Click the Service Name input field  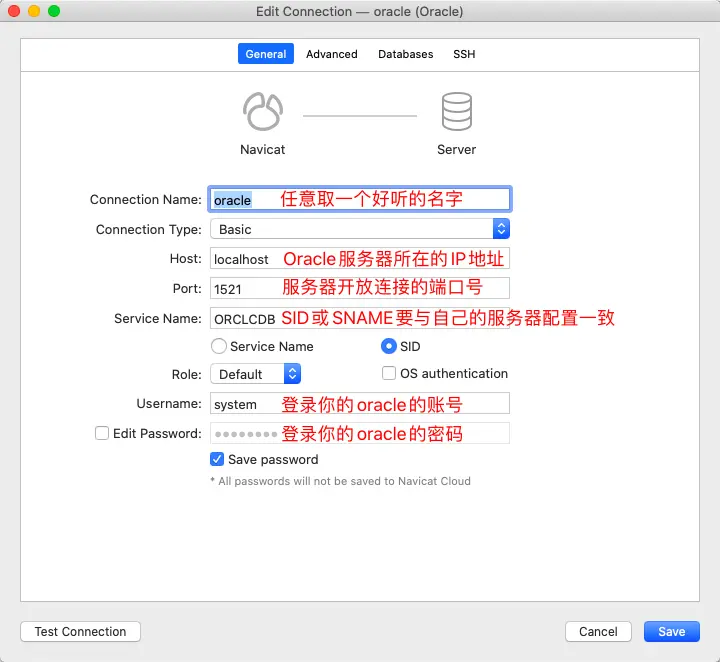coord(360,318)
